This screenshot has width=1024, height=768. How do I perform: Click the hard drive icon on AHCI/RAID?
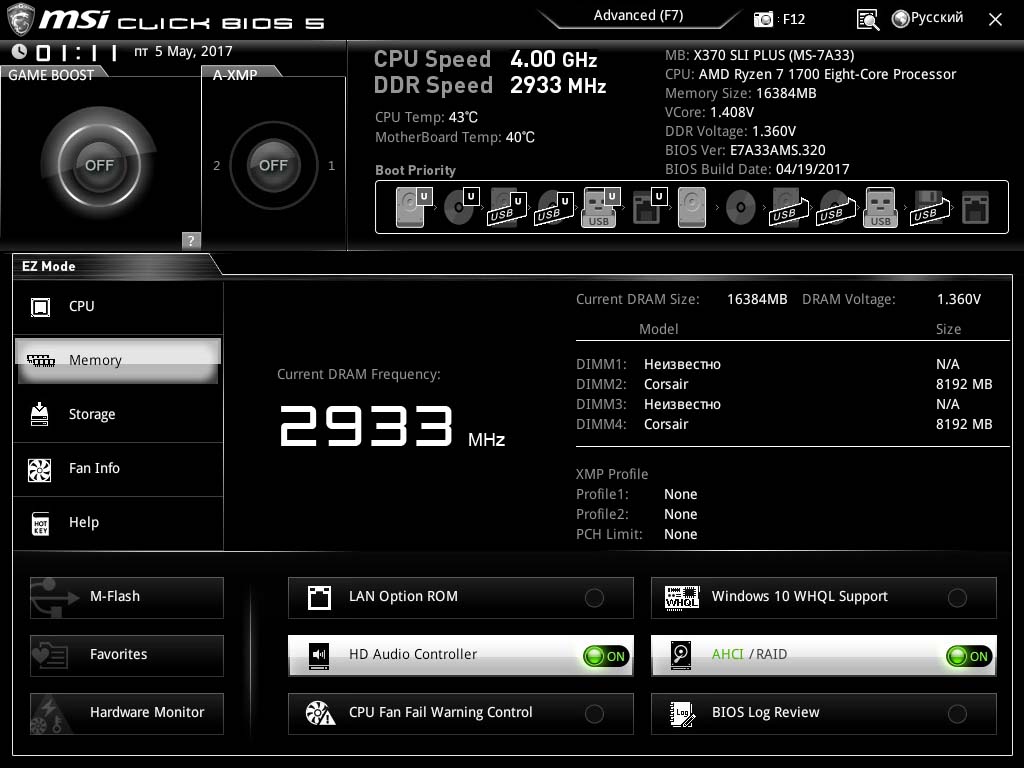point(681,655)
